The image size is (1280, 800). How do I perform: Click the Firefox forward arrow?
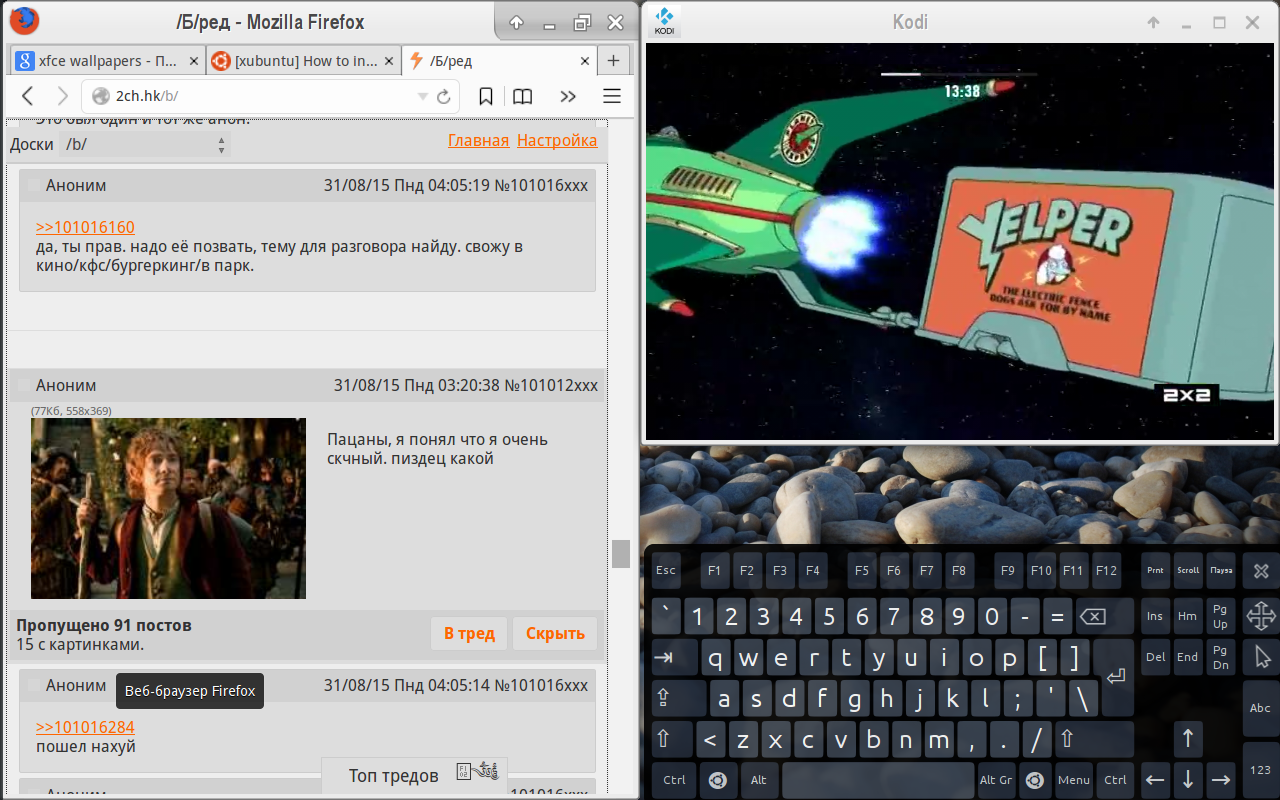(x=62, y=96)
